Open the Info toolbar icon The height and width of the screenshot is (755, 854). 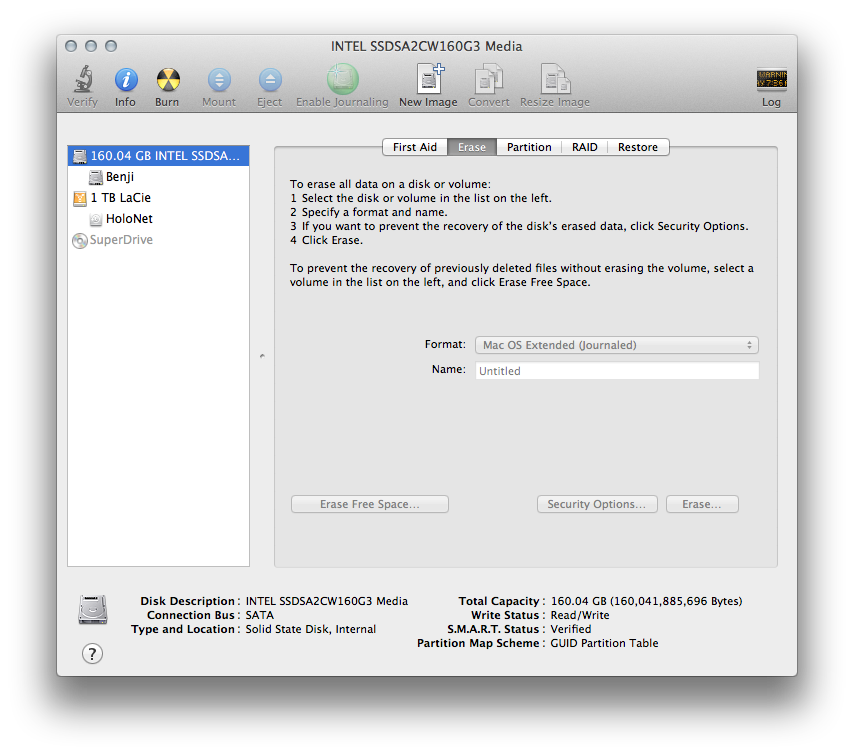point(126,80)
